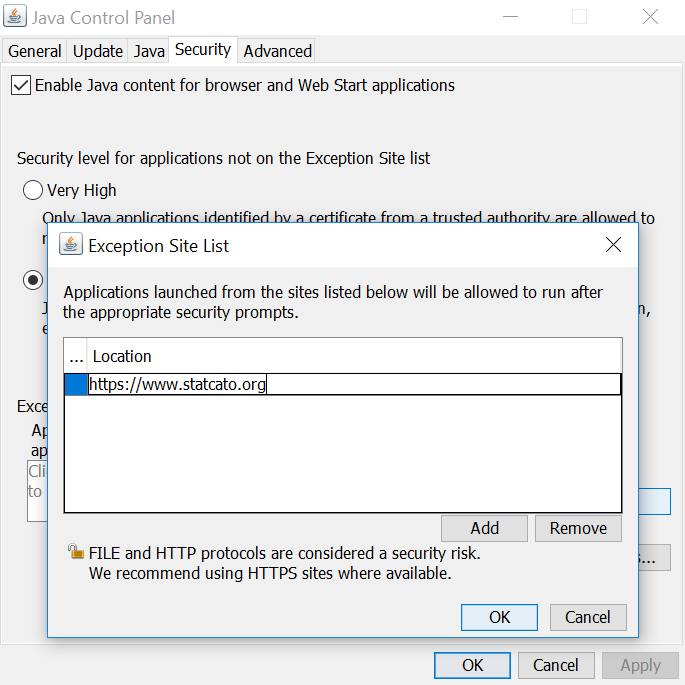Switch to the Java tab
The image size is (685, 685).
[149, 51]
